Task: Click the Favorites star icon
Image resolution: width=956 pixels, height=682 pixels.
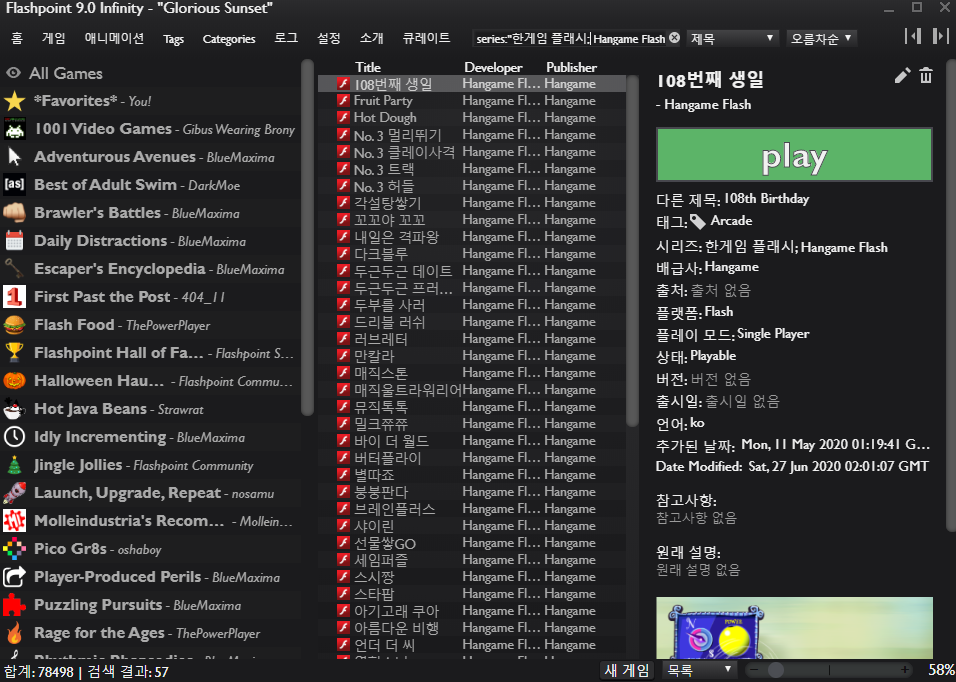Action: [15, 101]
